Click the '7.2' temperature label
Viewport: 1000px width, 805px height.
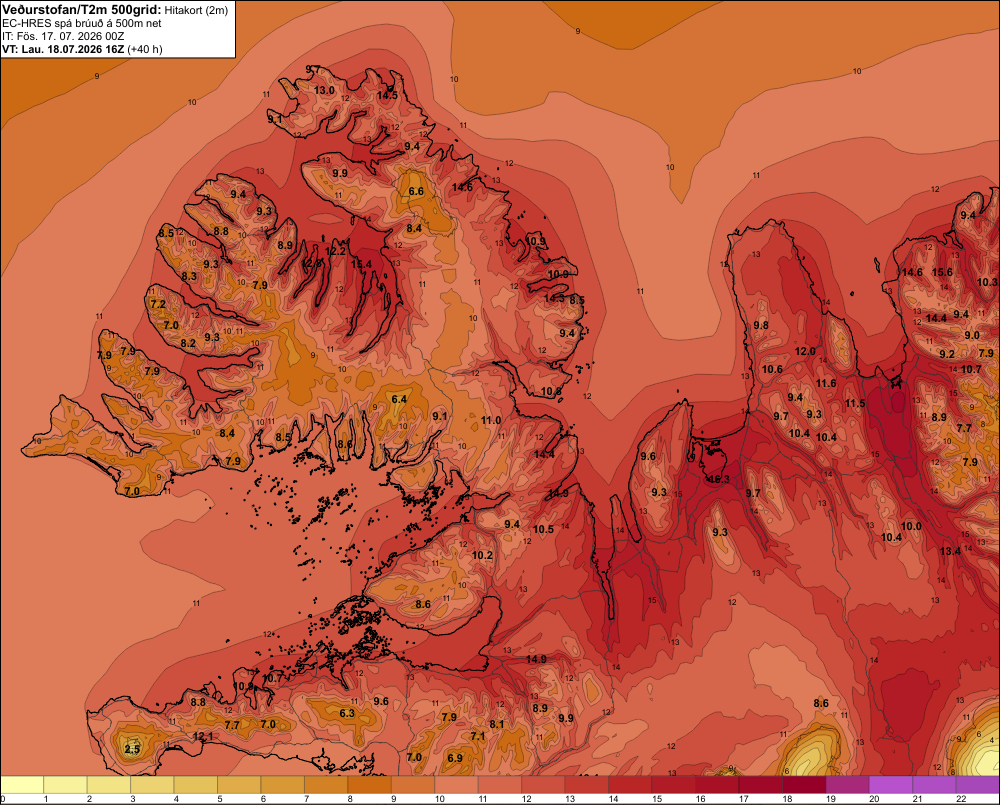click(158, 304)
